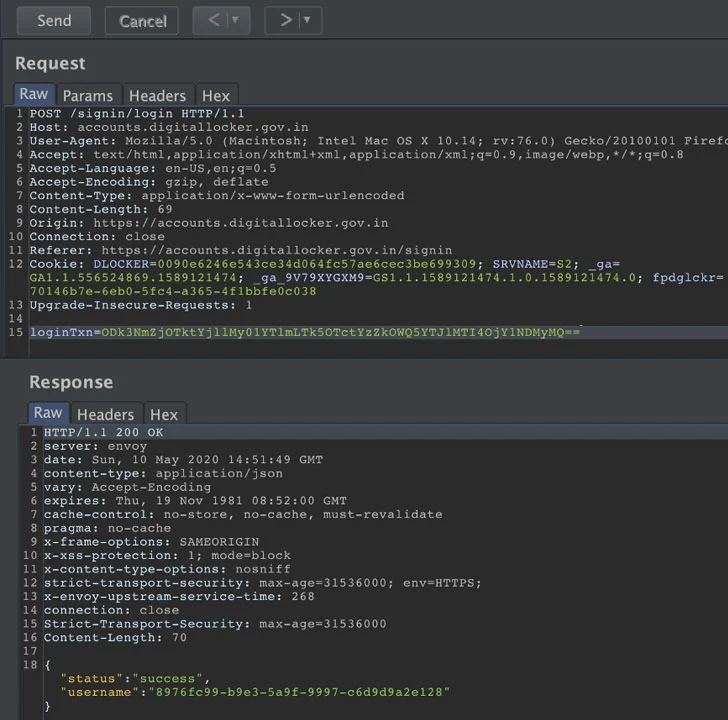728x720 pixels.
Task: Open the back history dropdown arrow
Action: click(x=235, y=20)
